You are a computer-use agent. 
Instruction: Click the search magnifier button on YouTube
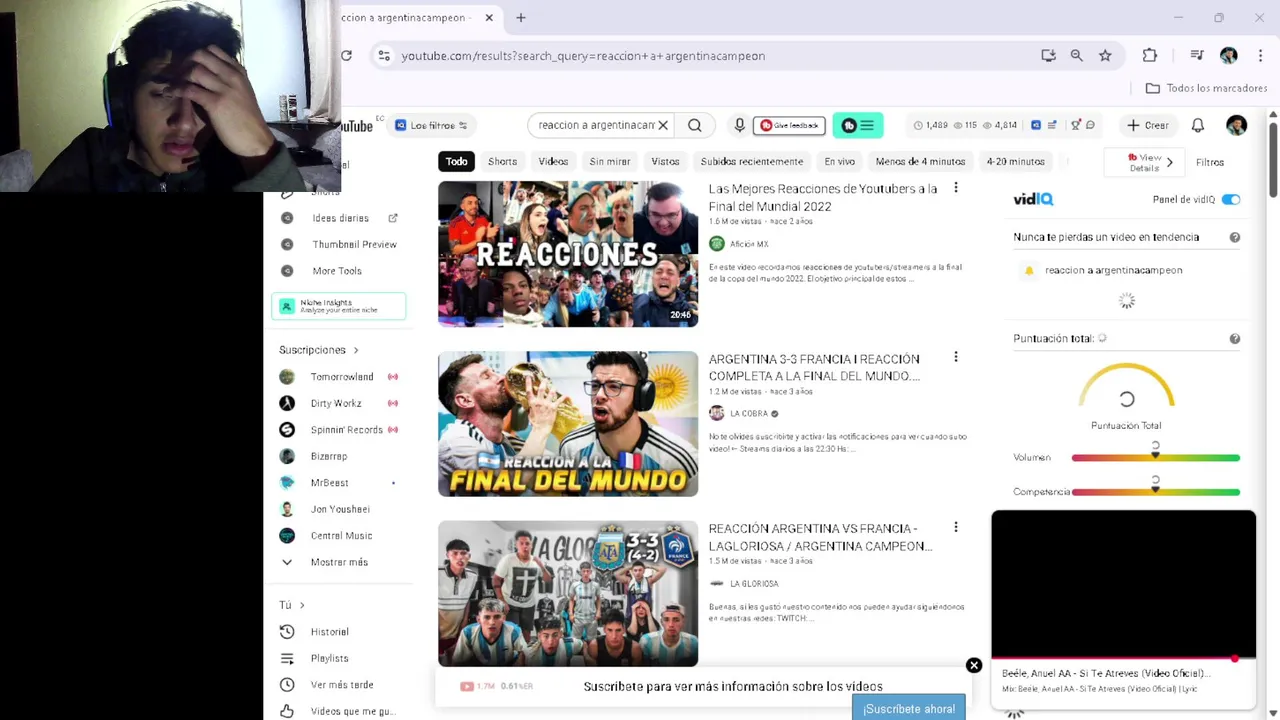(695, 125)
